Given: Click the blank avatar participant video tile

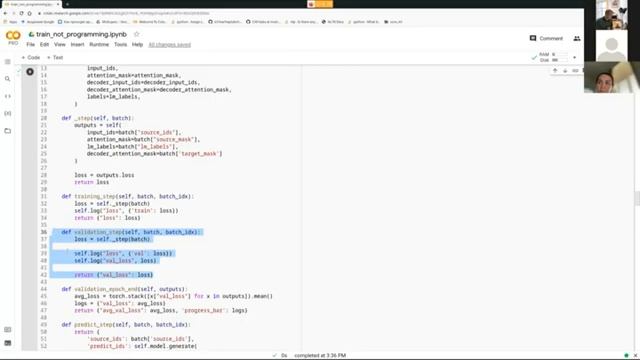Looking at the screenshot, I should [611, 46].
